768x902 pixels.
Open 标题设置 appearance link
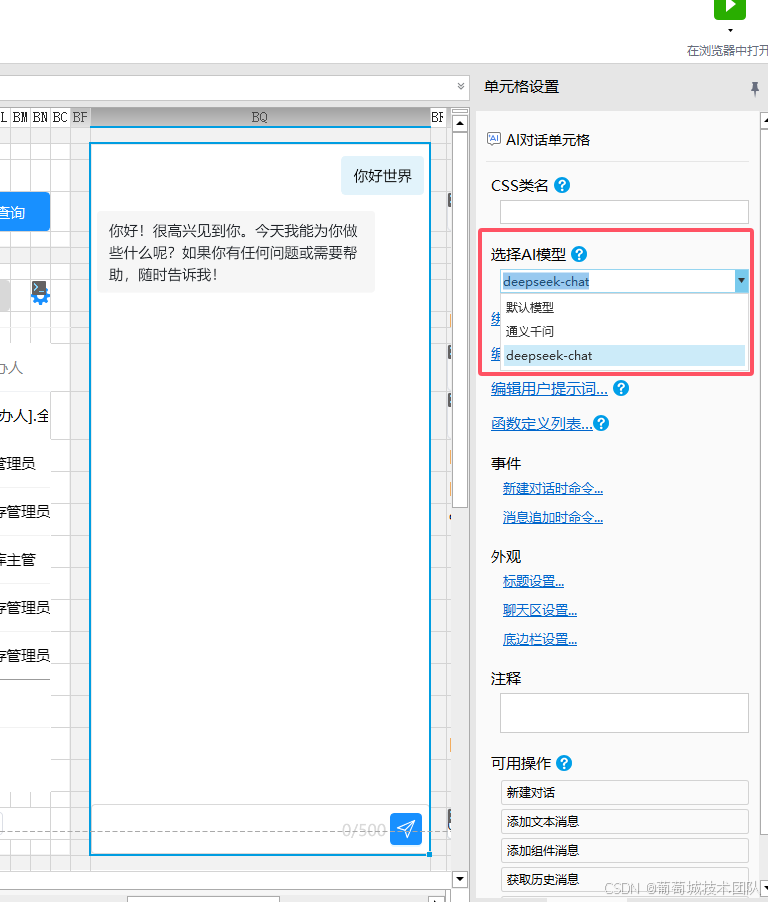(533, 582)
